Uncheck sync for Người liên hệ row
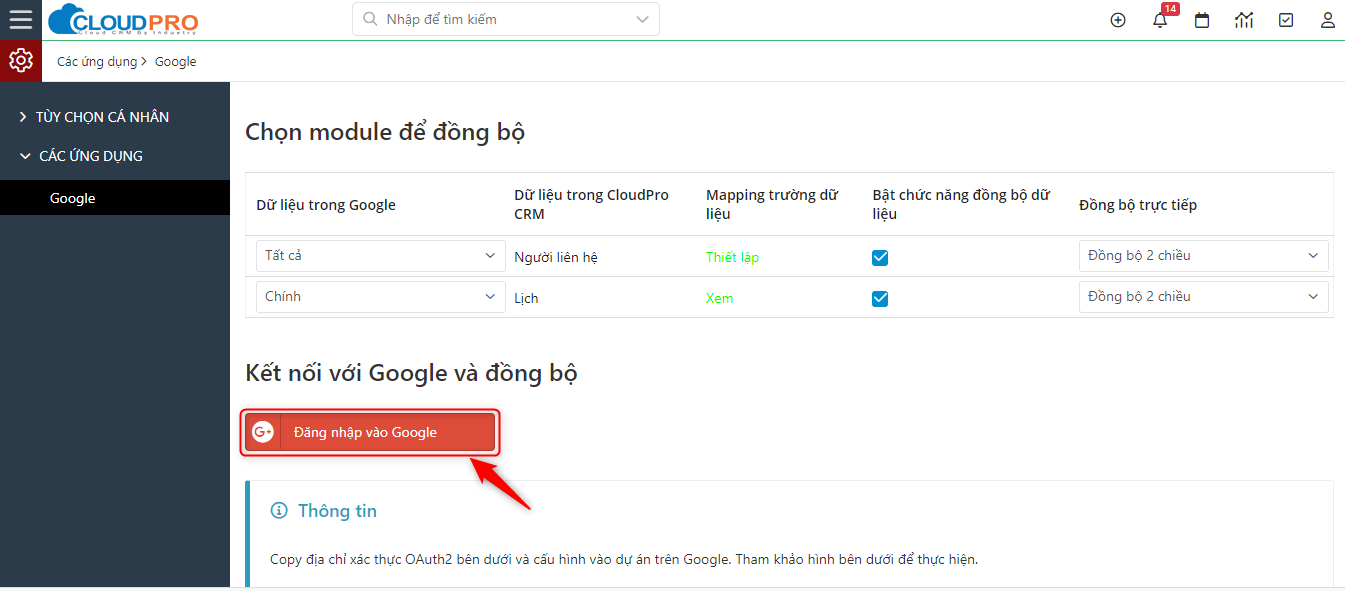Image resolution: width=1345 pixels, height=591 pixels. click(x=880, y=257)
